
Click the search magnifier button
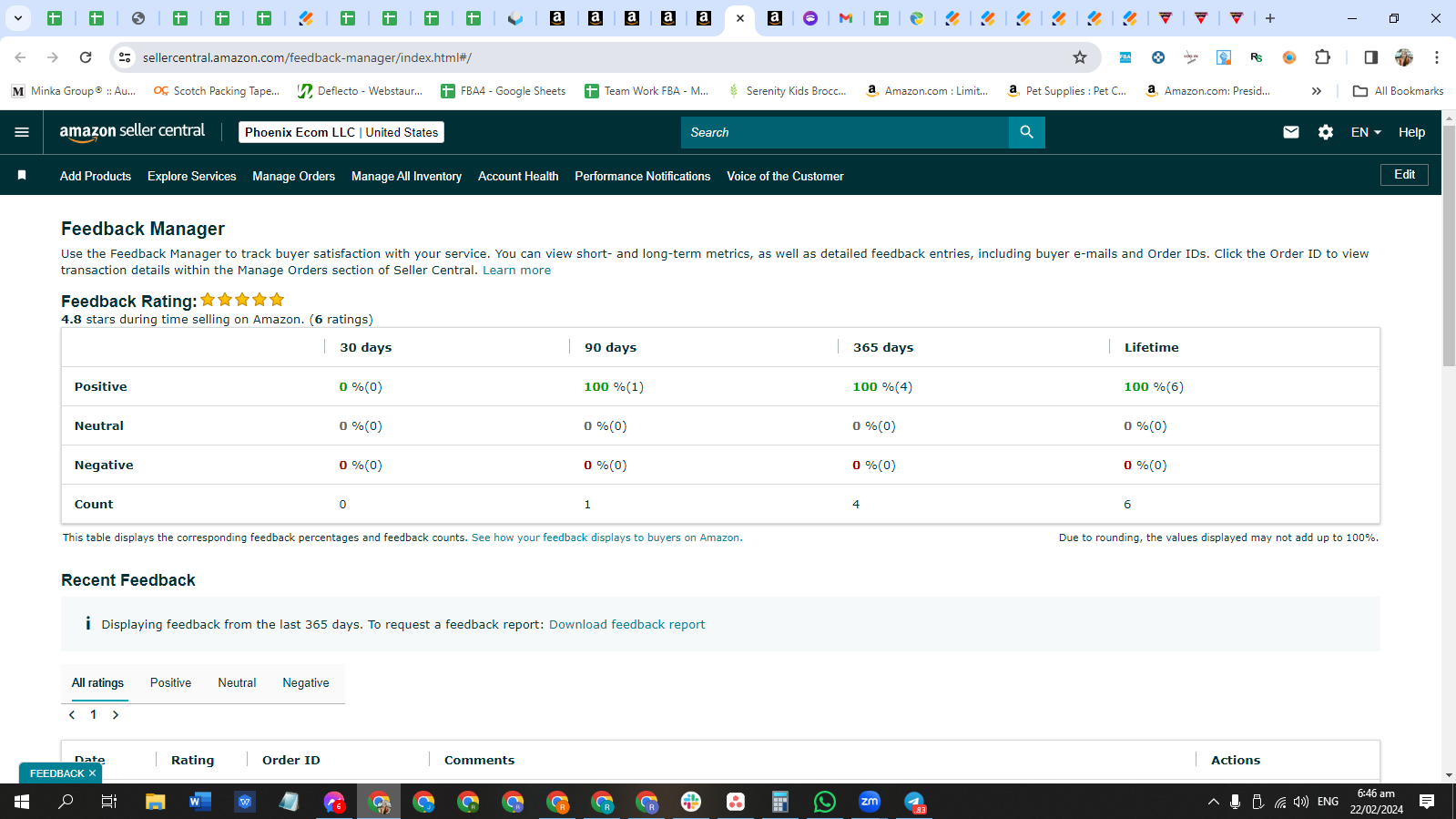[x=1026, y=132]
